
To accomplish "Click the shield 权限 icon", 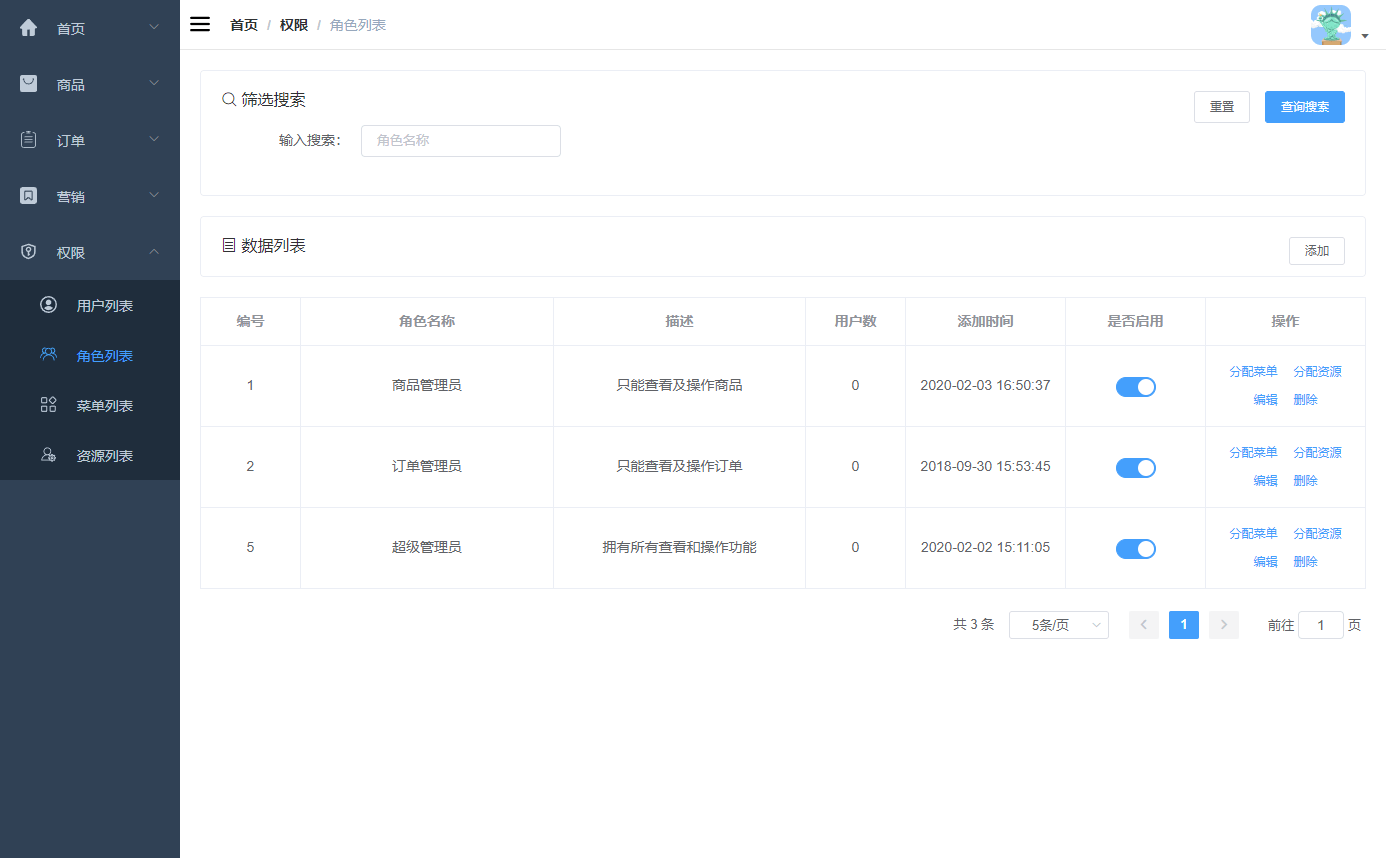I will point(29,252).
